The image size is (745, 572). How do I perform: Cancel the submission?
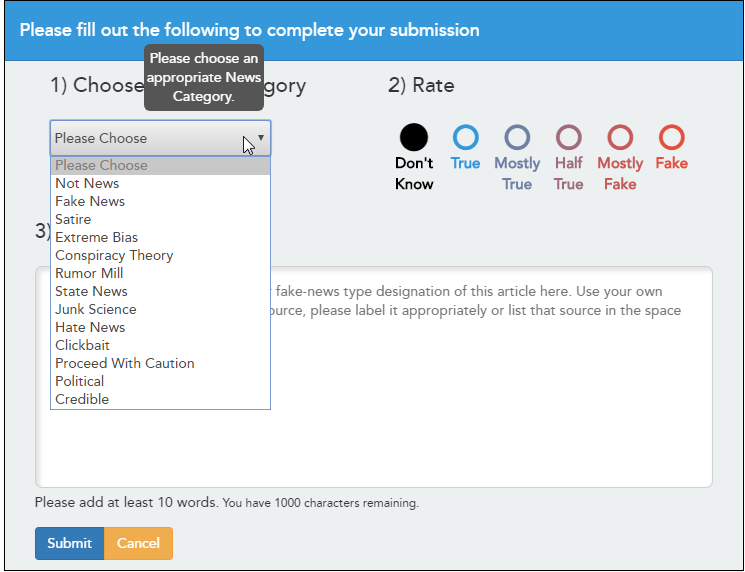click(138, 543)
